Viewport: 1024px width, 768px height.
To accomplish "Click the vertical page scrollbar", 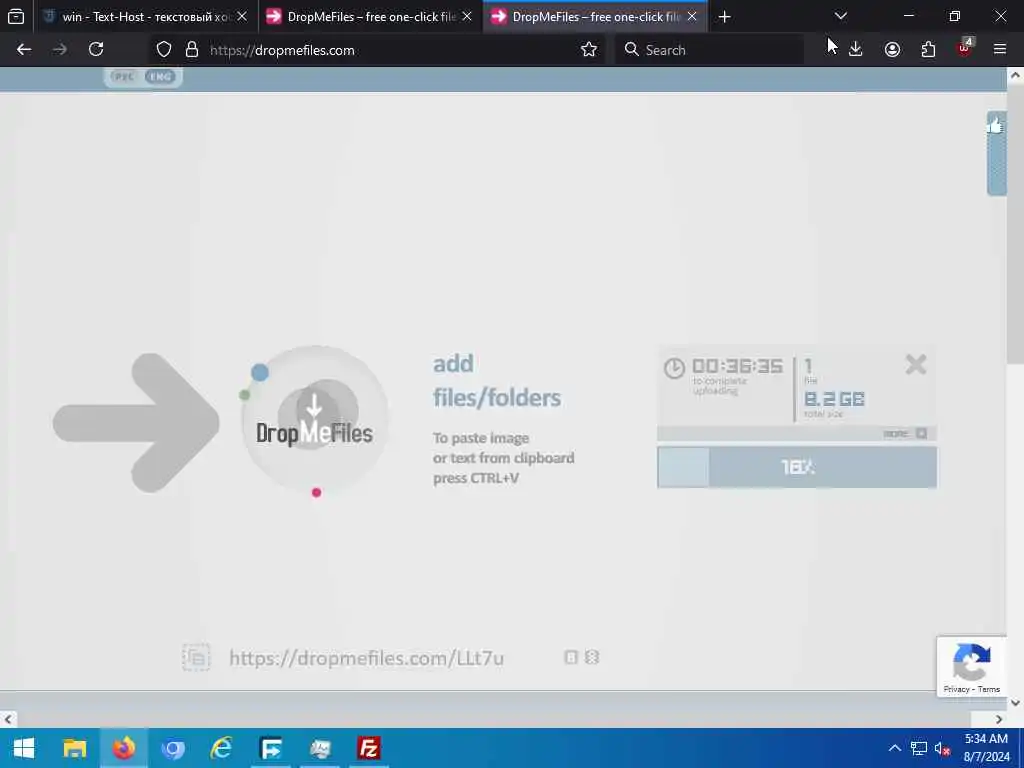I will coord(1015,223).
